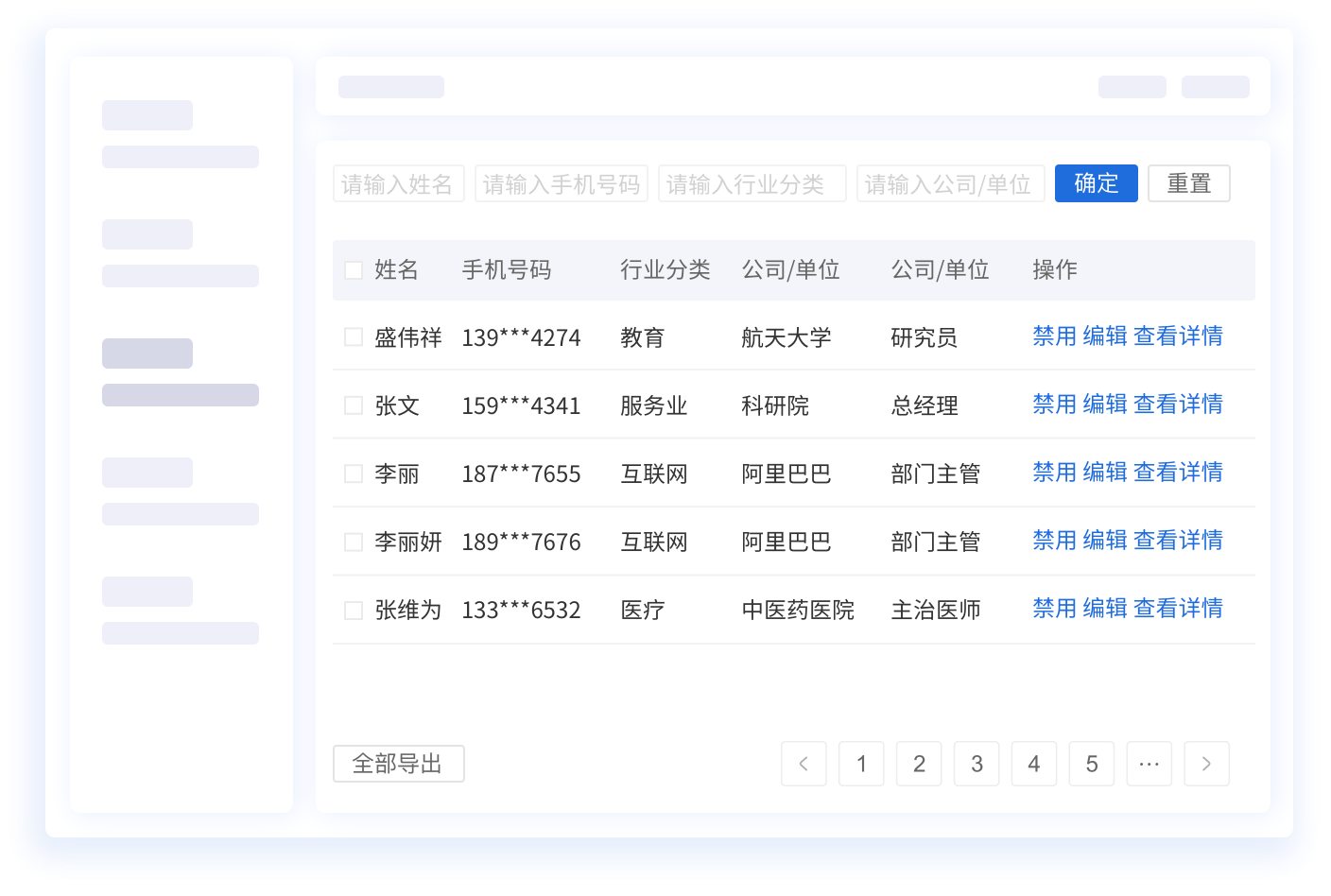Open 编辑 for 张文 row
Screen dimensions: 1331x896
click(x=1104, y=405)
